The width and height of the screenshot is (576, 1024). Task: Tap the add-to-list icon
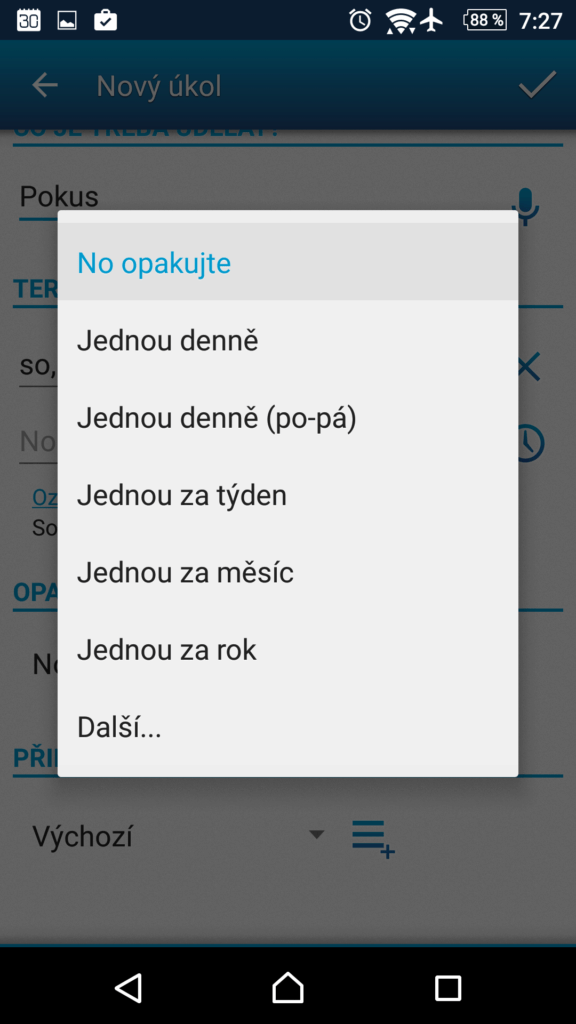(x=374, y=838)
